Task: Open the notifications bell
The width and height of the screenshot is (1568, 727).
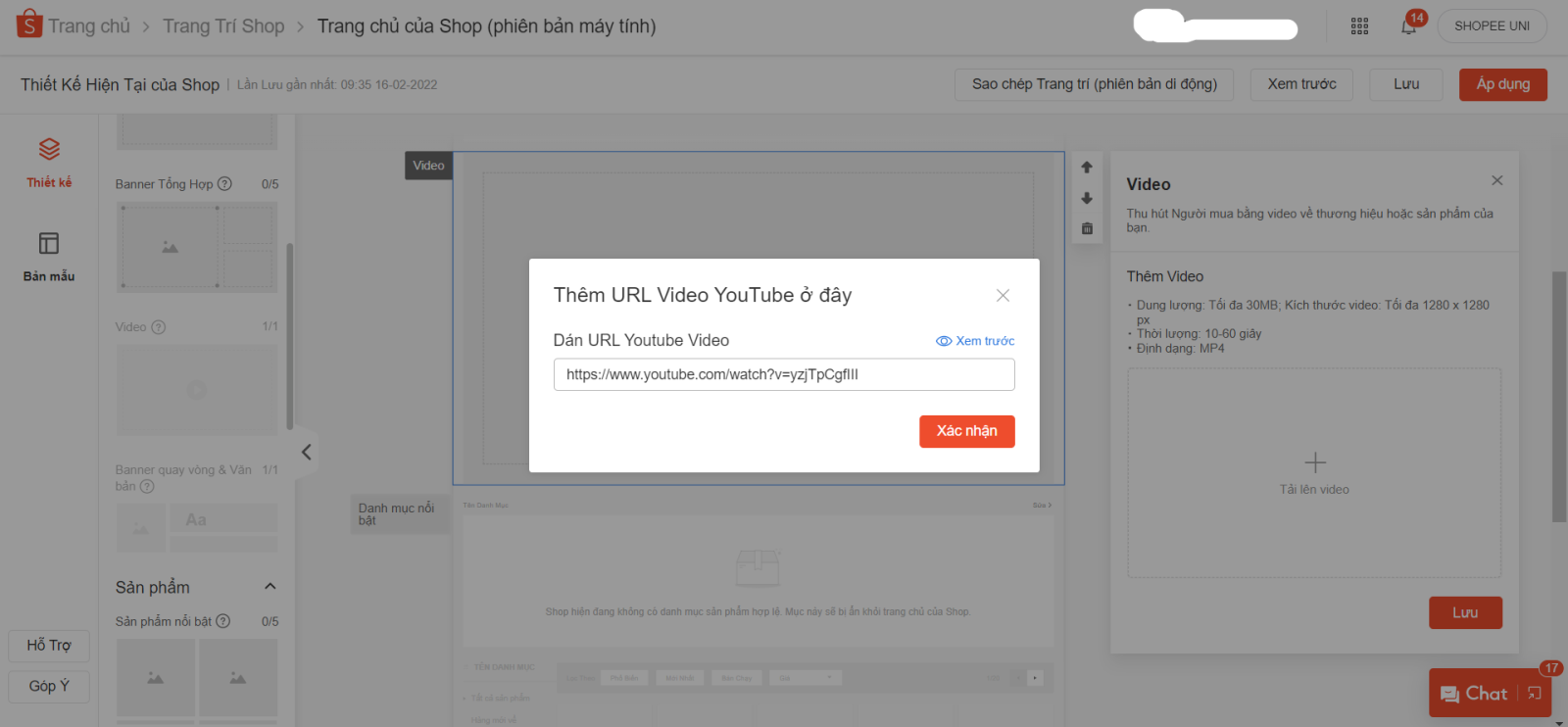Action: [1408, 26]
